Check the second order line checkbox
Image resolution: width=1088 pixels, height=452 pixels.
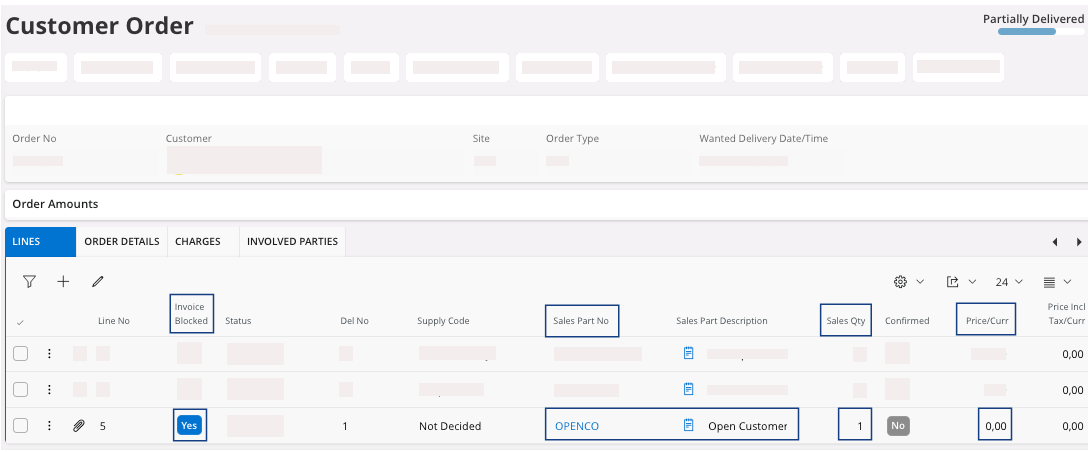tap(21, 389)
